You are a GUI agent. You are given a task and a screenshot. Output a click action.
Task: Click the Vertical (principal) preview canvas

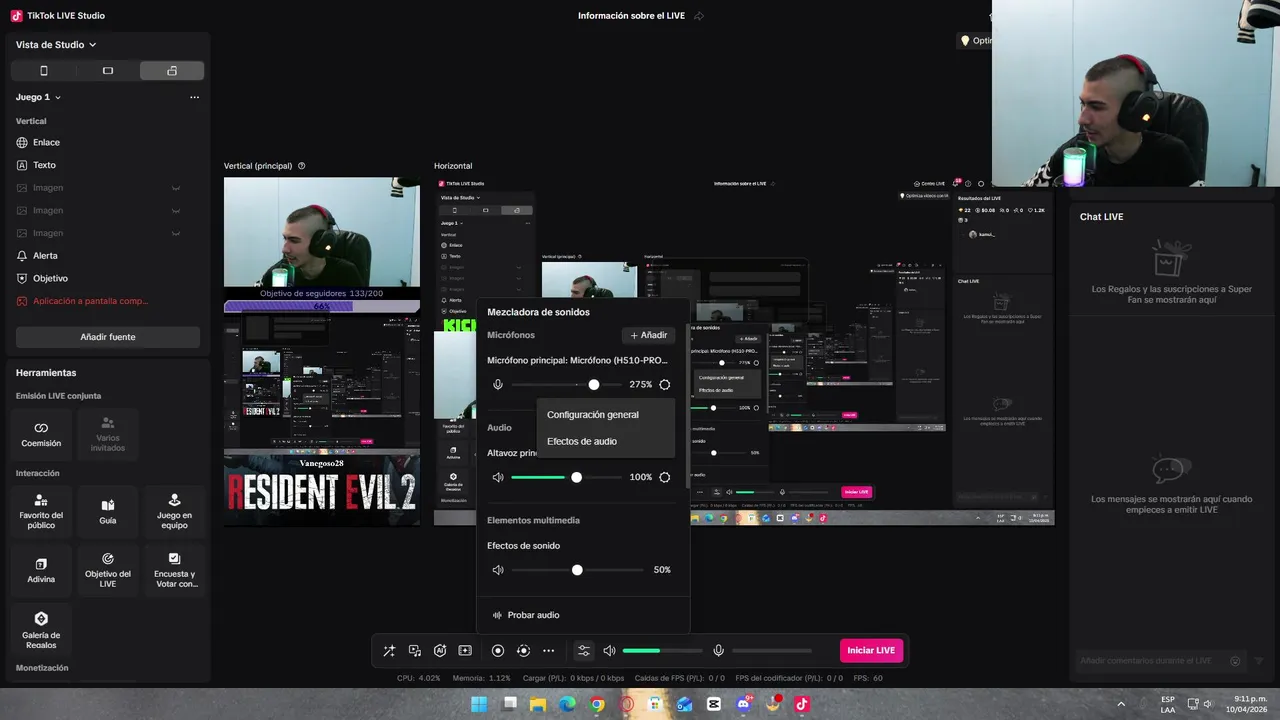[x=322, y=352]
